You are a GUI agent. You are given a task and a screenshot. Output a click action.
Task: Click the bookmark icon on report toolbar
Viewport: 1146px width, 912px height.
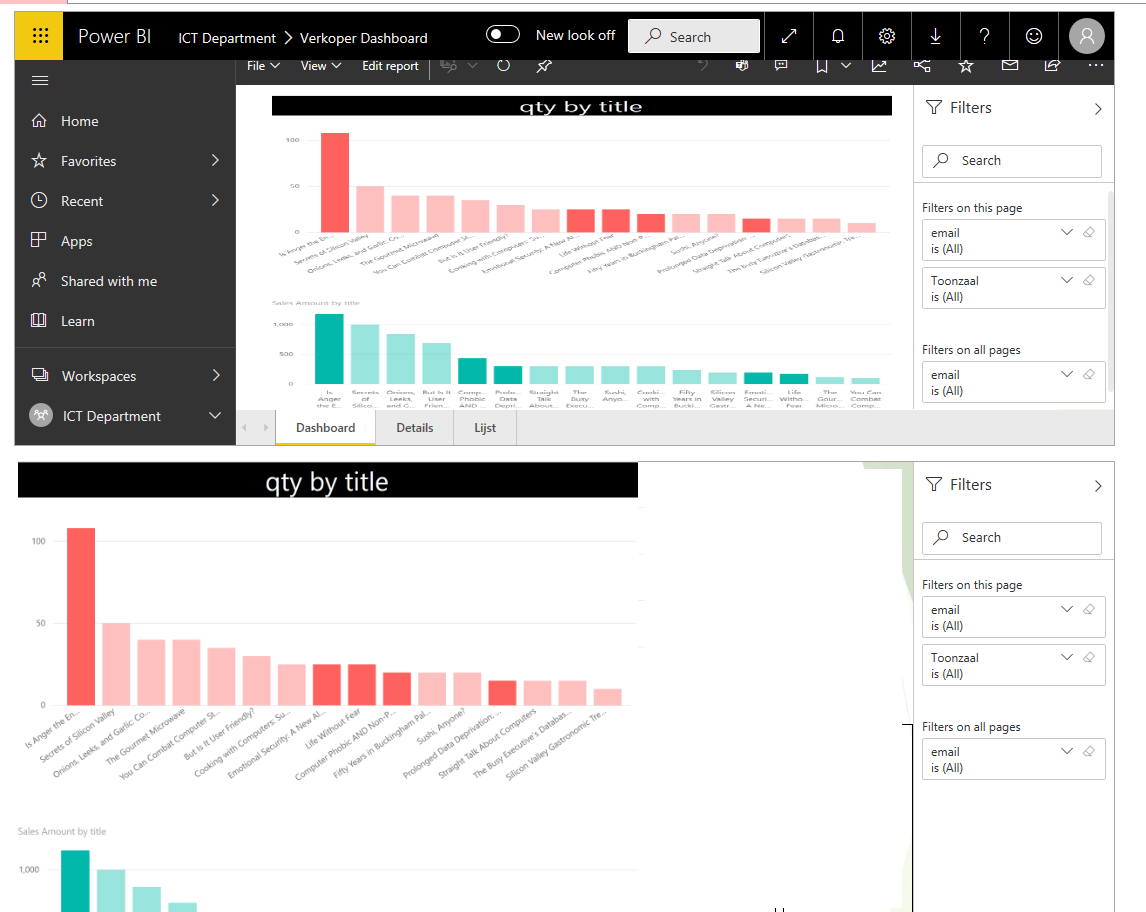(821, 66)
